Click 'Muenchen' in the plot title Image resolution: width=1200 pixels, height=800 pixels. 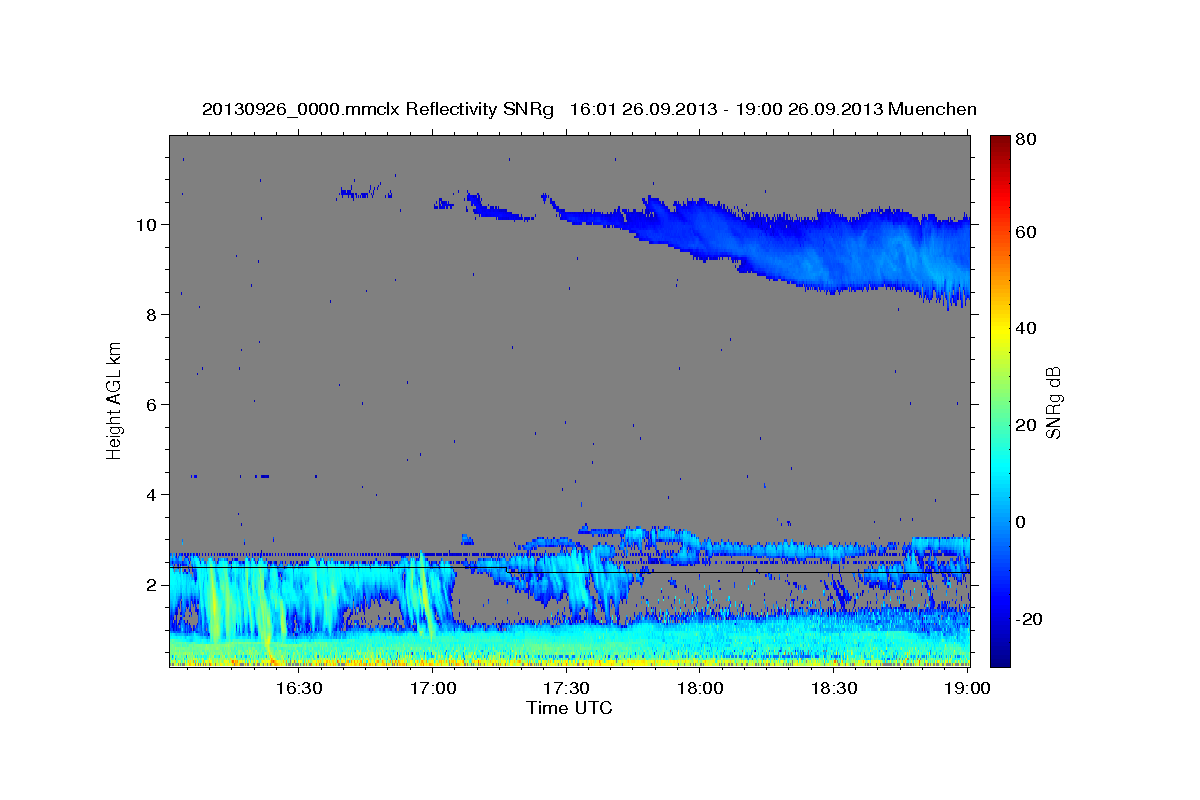(x=930, y=109)
